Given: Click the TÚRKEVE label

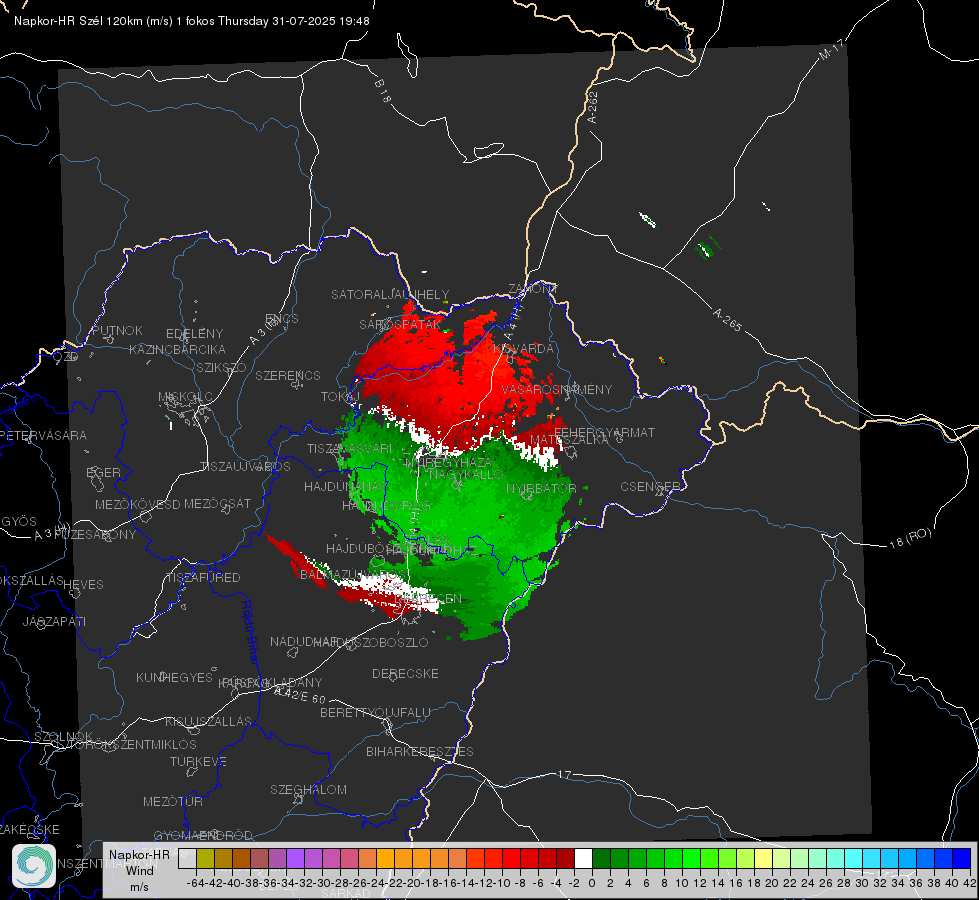Looking at the screenshot, I should (x=199, y=762).
